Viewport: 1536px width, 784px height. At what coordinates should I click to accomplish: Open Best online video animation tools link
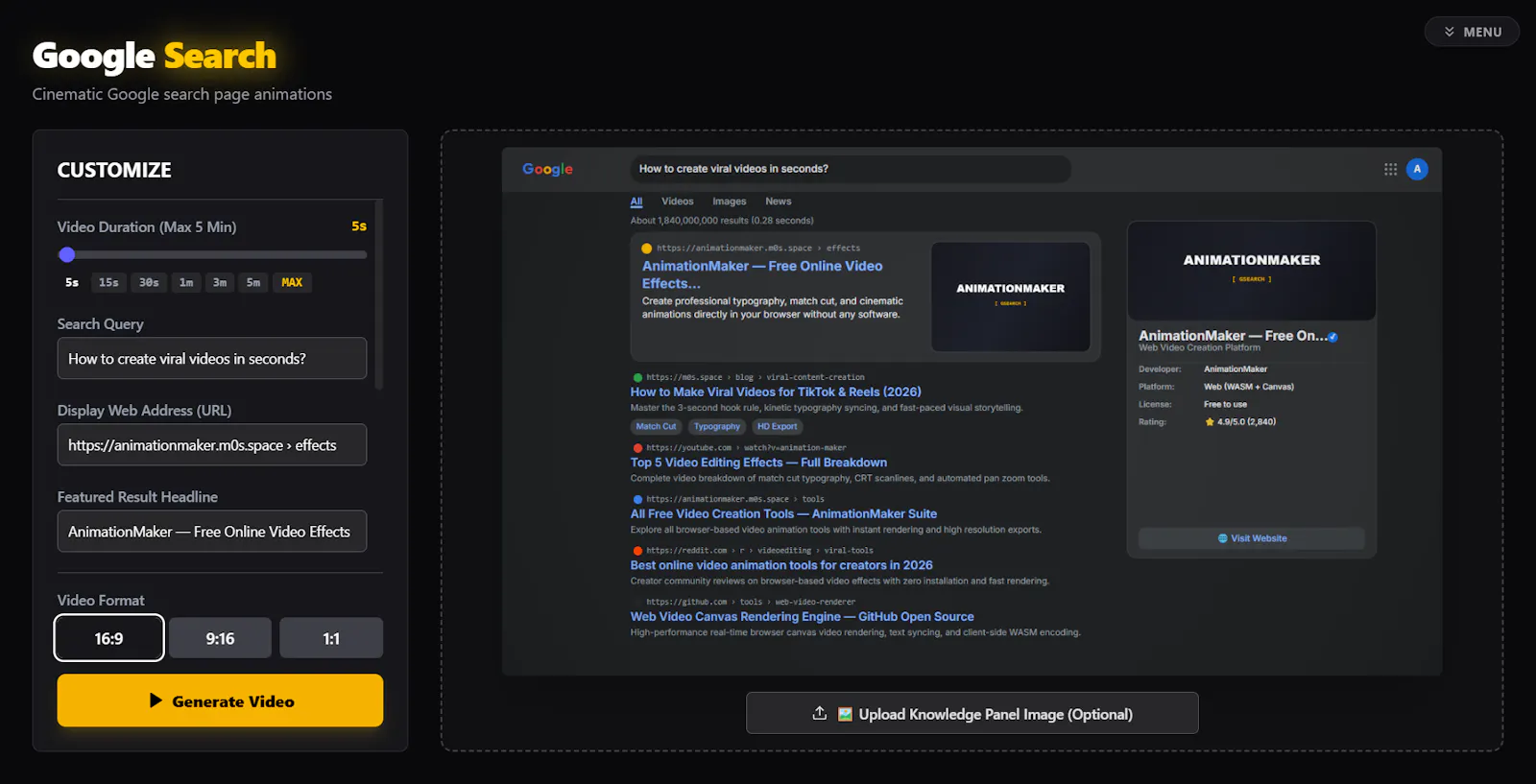(x=781, y=565)
